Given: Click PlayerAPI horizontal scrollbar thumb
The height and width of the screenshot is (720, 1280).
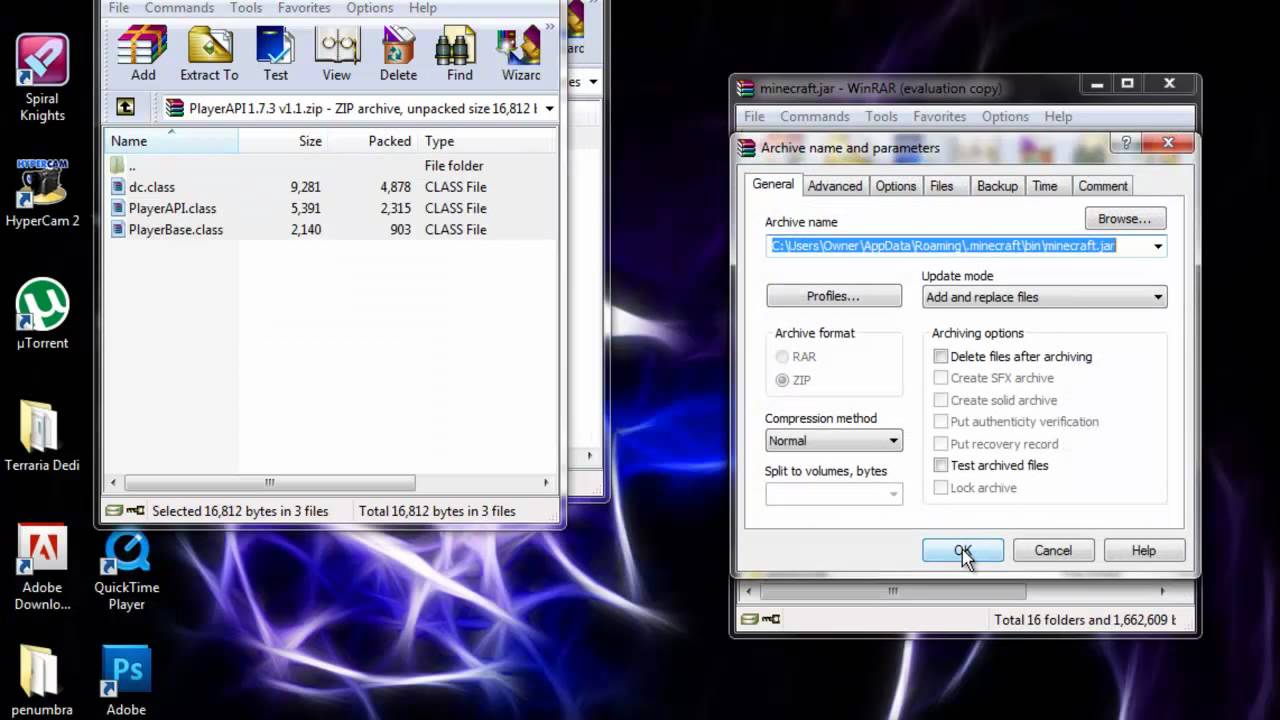Looking at the screenshot, I should tap(269, 482).
